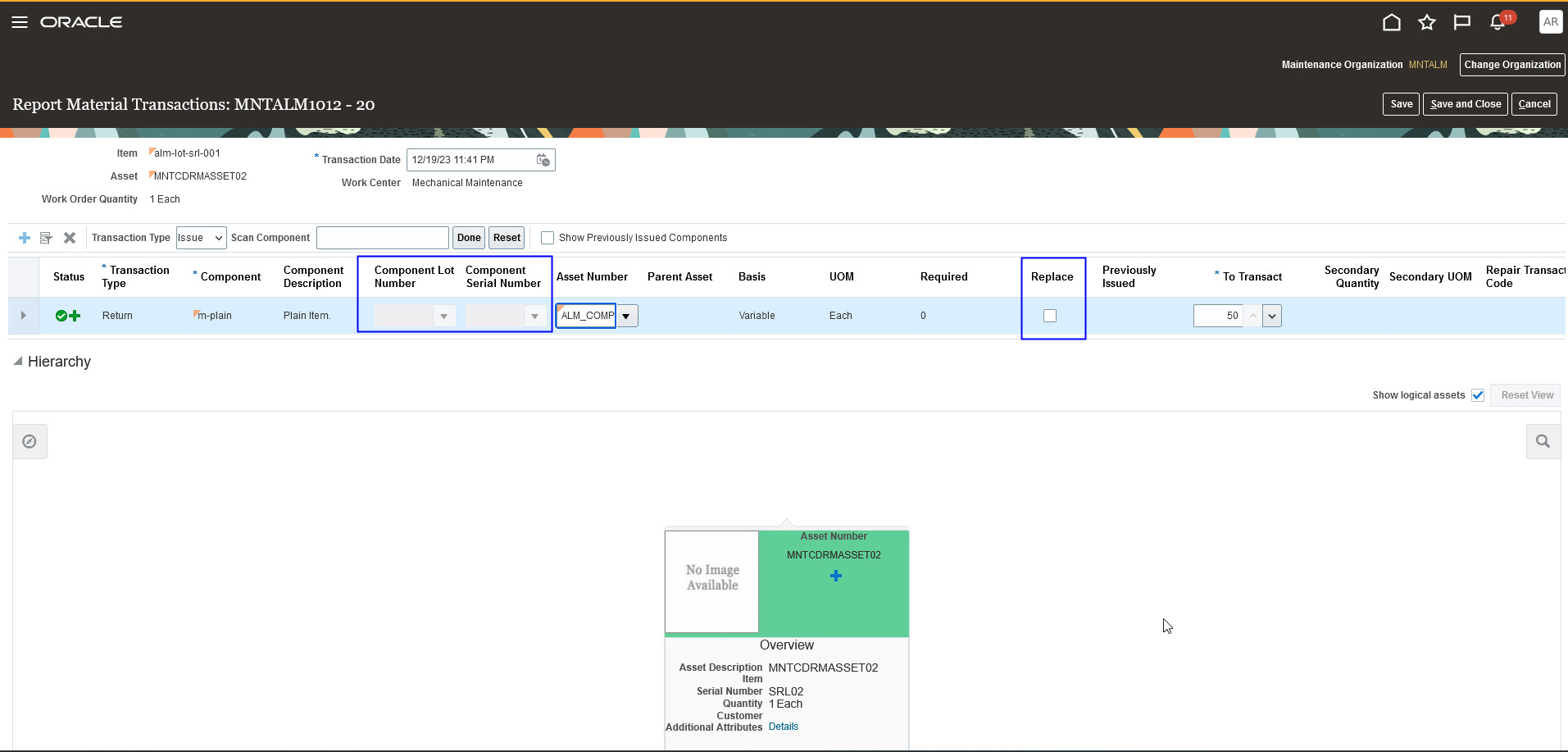Open notifications bell icon
The image size is (1568, 752).
point(1498,22)
